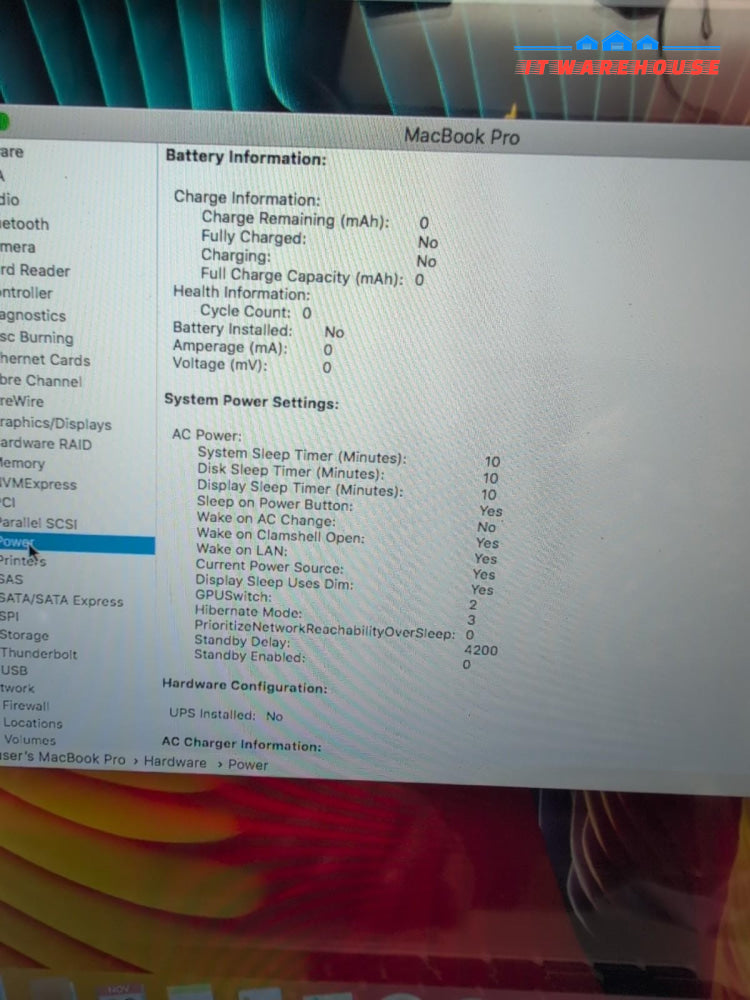Select Firewall under Network
The width and height of the screenshot is (750, 1000).
coord(26,706)
